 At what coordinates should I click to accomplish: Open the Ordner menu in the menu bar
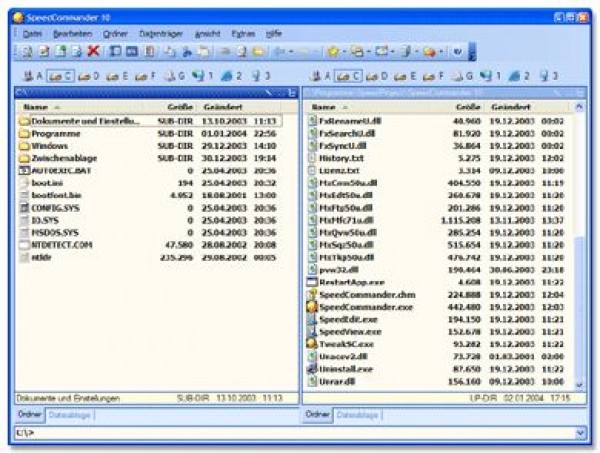(115, 34)
